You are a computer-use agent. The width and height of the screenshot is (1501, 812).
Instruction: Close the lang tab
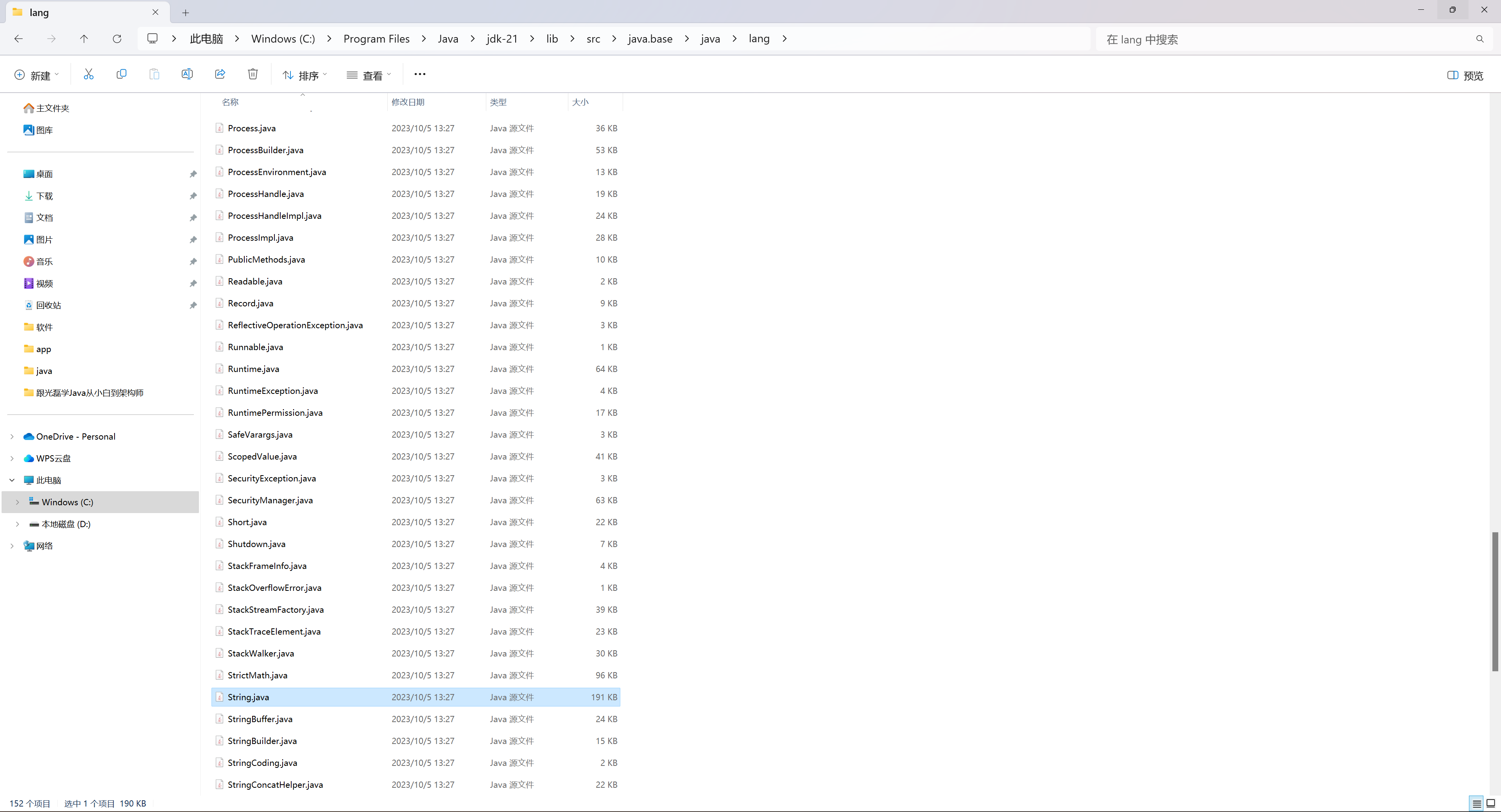point(156,12)
